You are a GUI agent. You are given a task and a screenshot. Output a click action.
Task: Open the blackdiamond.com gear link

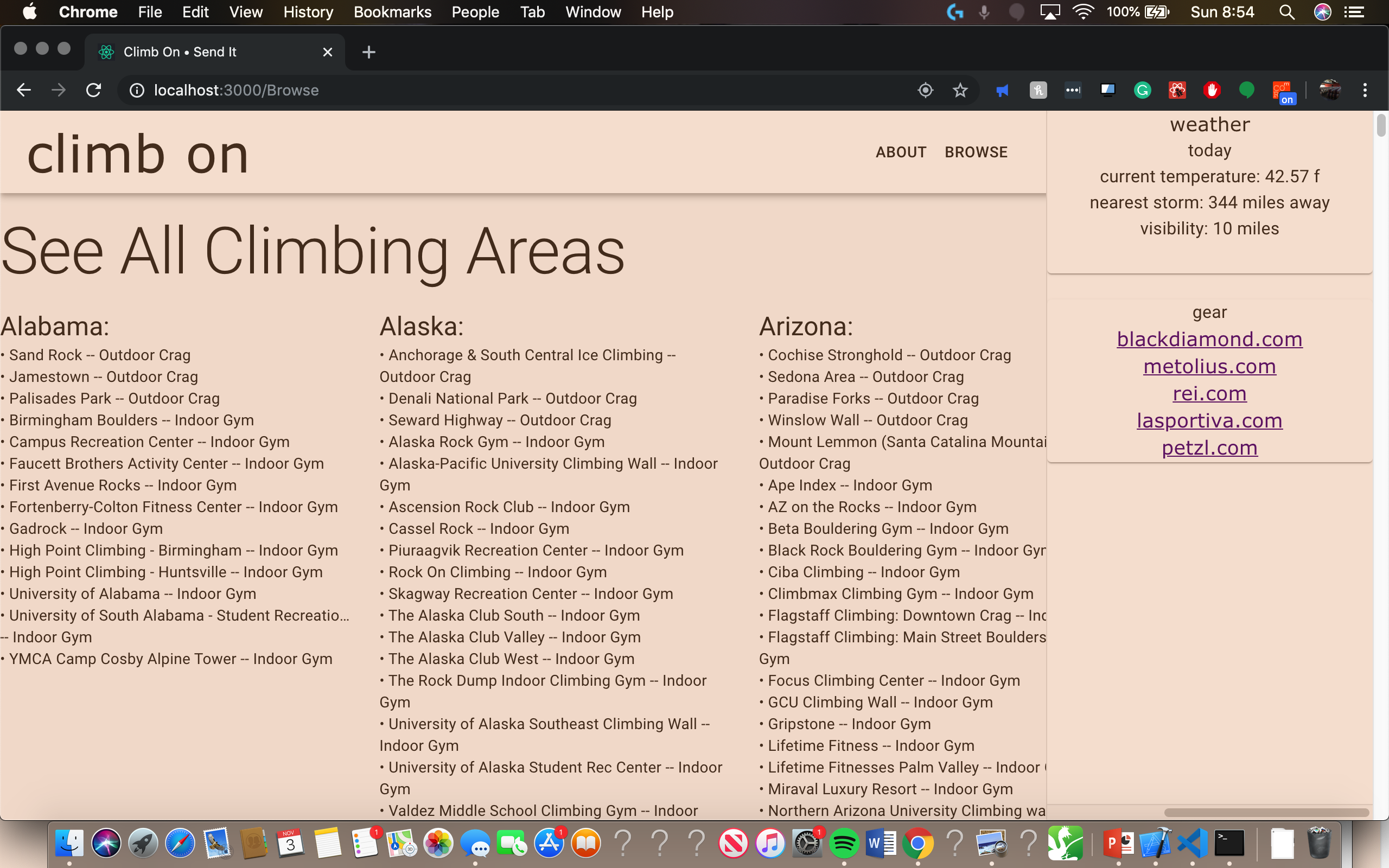(x=1209, y=339)
